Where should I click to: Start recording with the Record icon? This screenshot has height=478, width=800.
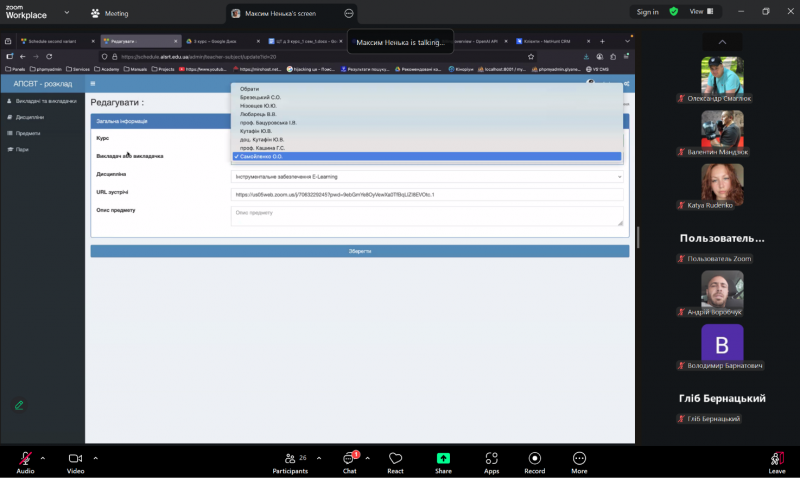(x=534, y=459)
